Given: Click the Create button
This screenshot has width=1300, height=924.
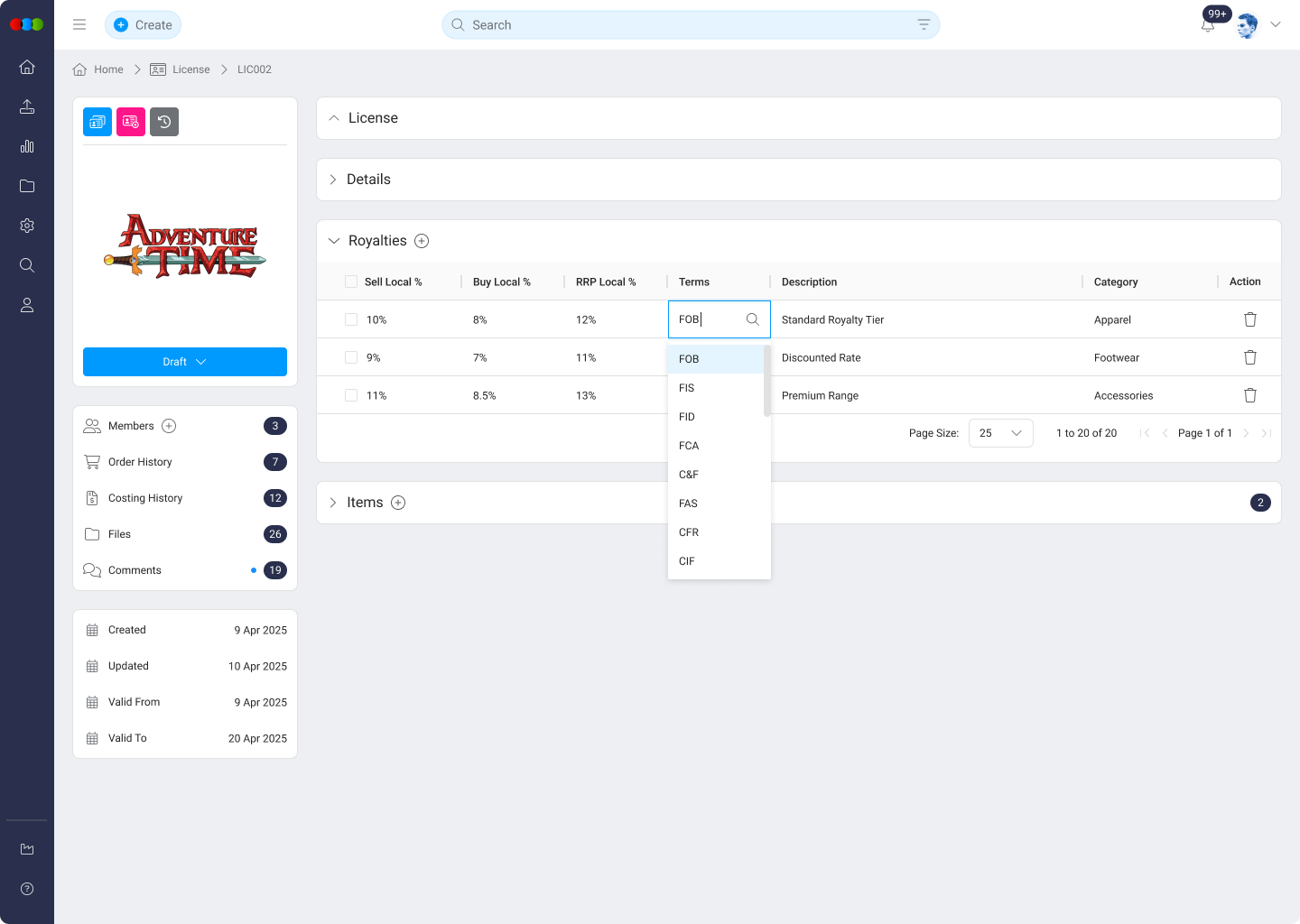Looking at the screenshot, I should (x=144, y=25).
